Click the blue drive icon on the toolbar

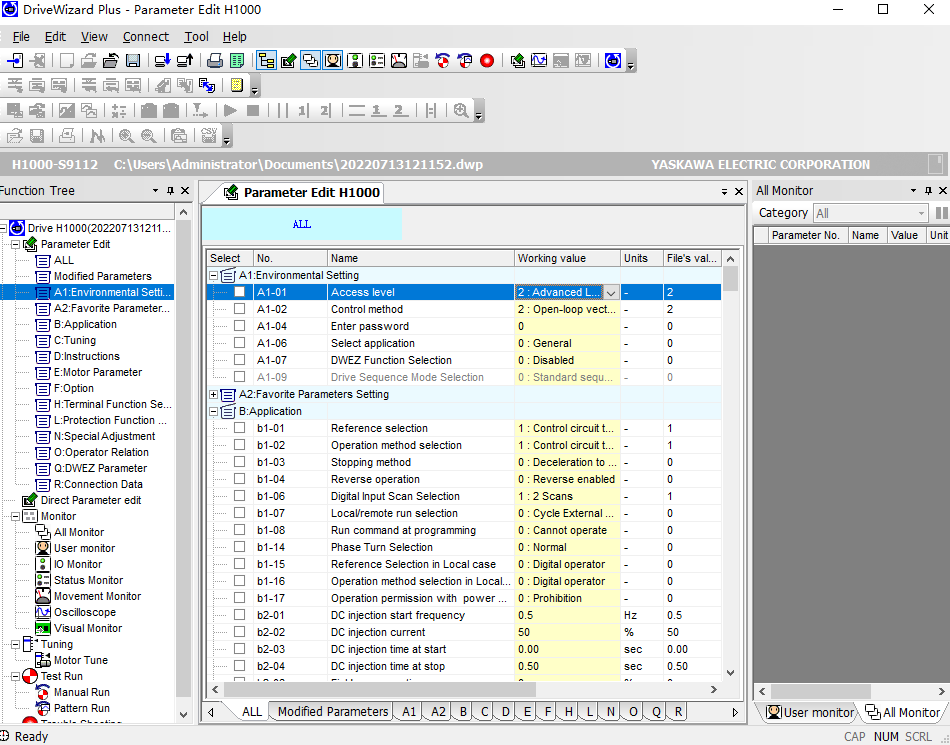[x=613, y=61]
